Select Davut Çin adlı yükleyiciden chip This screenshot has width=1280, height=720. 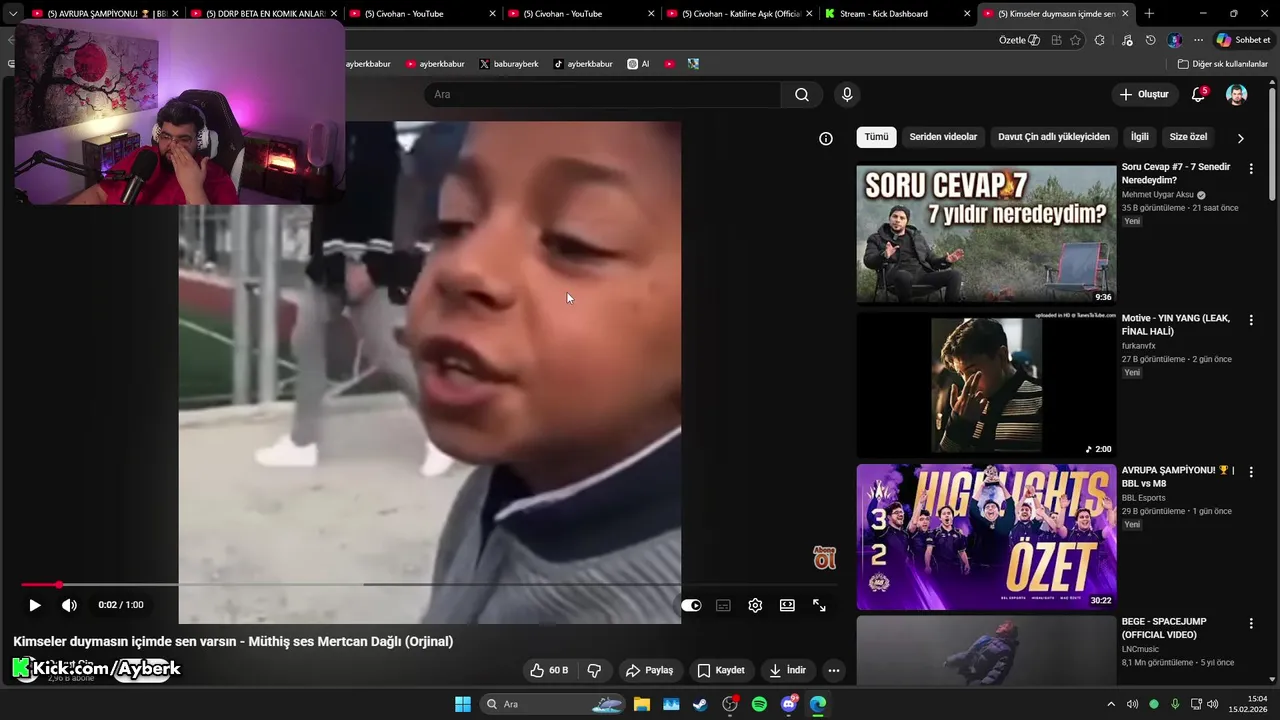tap(1054, 137)
